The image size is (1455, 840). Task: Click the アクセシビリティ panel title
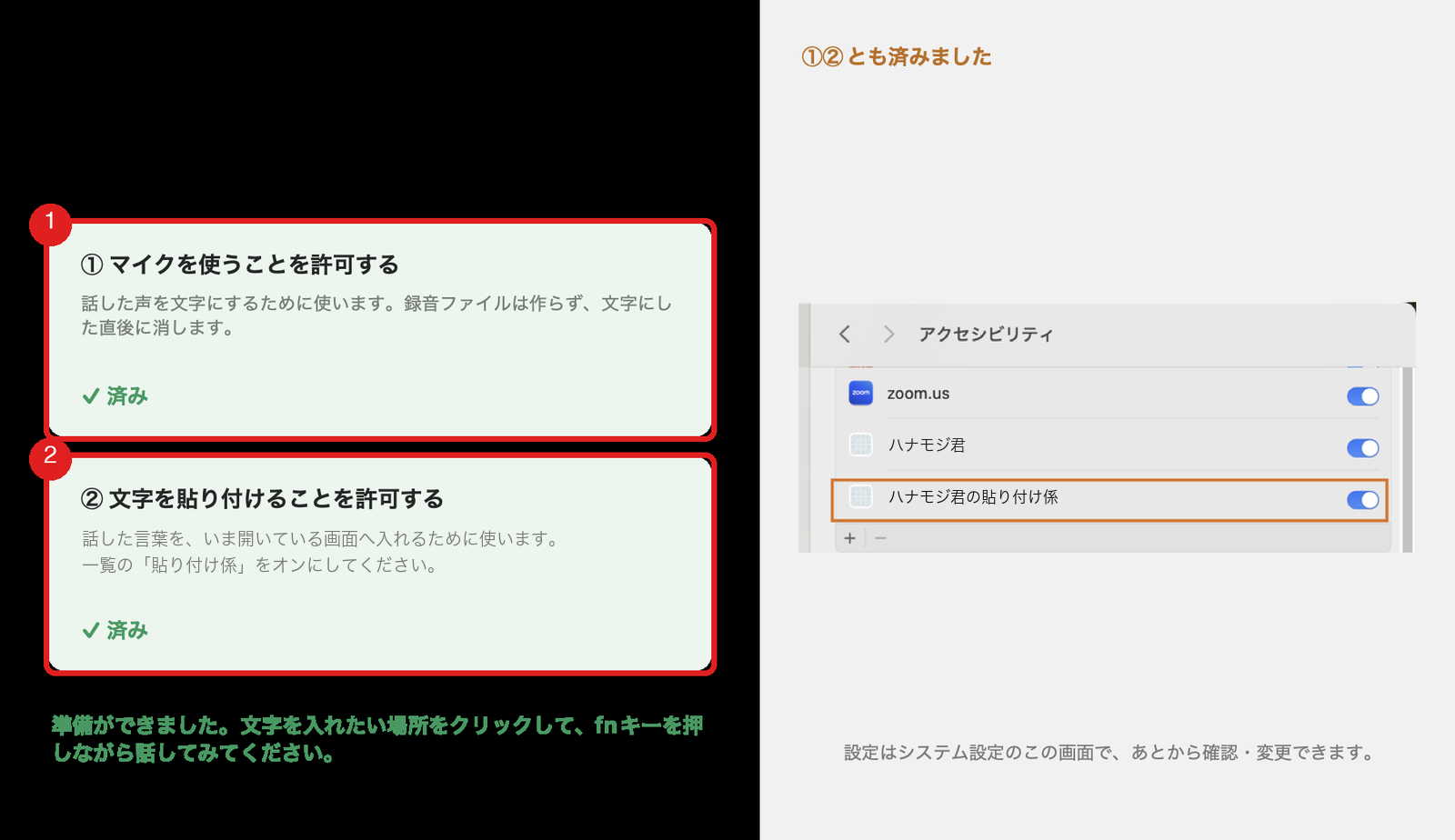tap(986, 335)
